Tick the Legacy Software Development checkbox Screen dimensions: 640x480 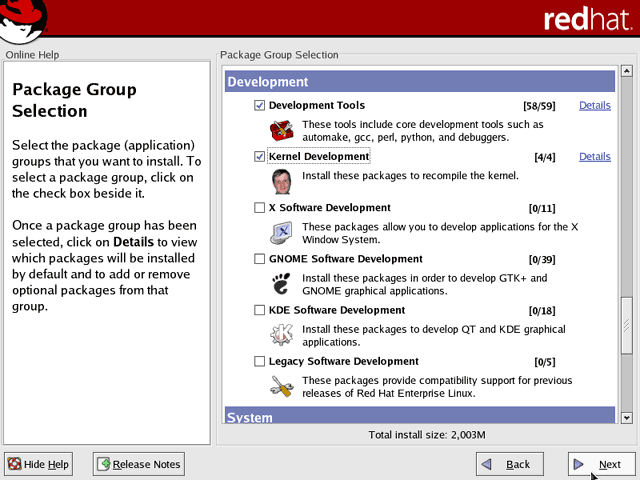[x=259, y=361]
